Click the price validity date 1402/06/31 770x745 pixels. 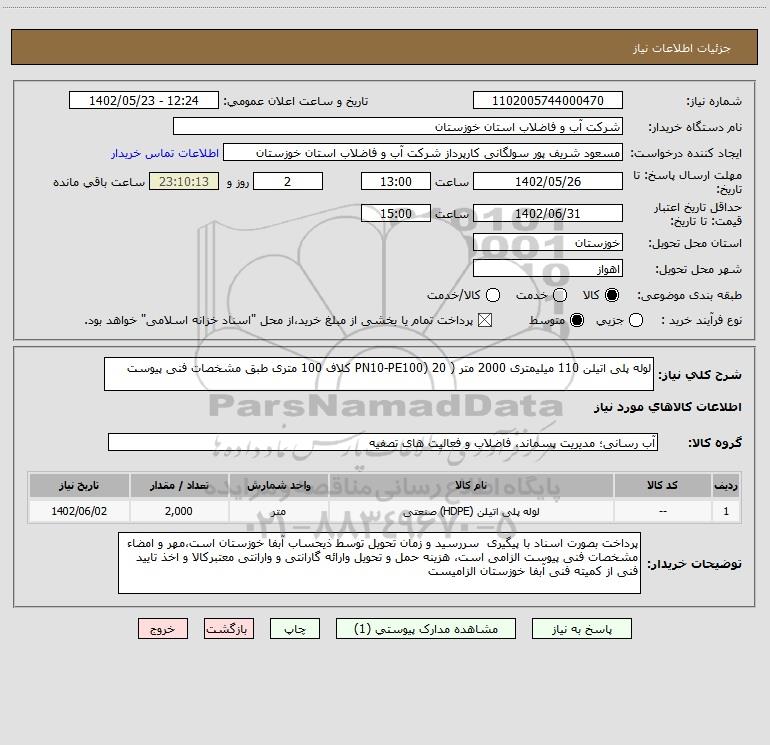point(548,213)
